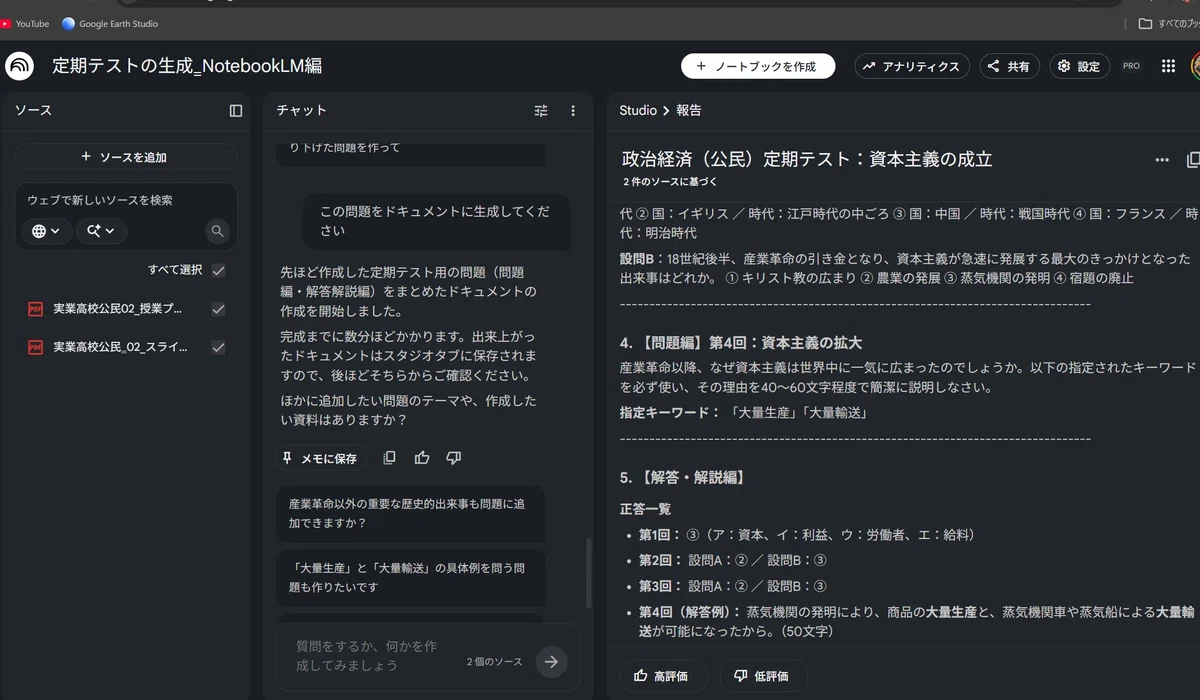Toggle すべて選択 checkbox
Image resolution: width=1200 pixels, height=700 pixels.
coord(218,270)
